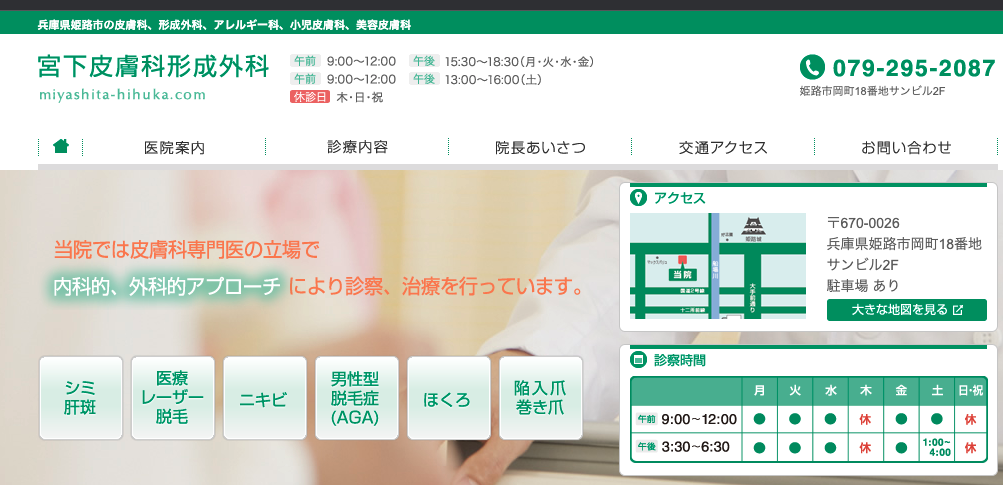Image resolution: width=1003 pixels, height=485 pixels.
Task: Open the 医療レーザー脱毛 button
Action: [x=173, y=398]
